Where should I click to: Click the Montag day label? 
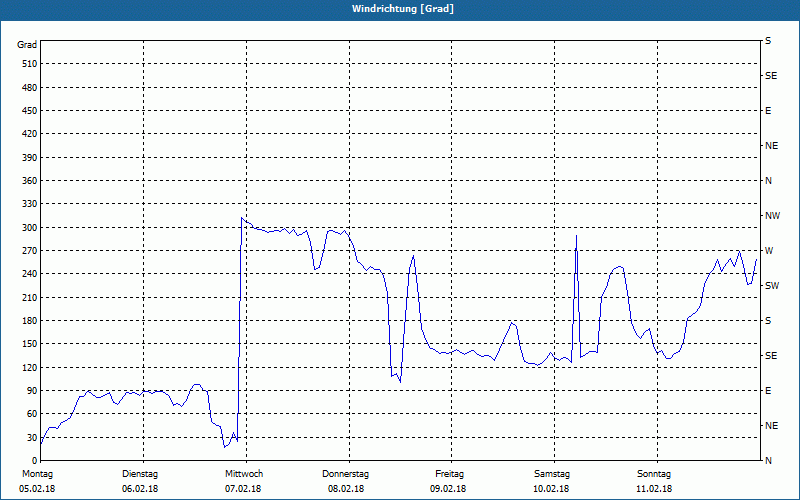point(37,474)
